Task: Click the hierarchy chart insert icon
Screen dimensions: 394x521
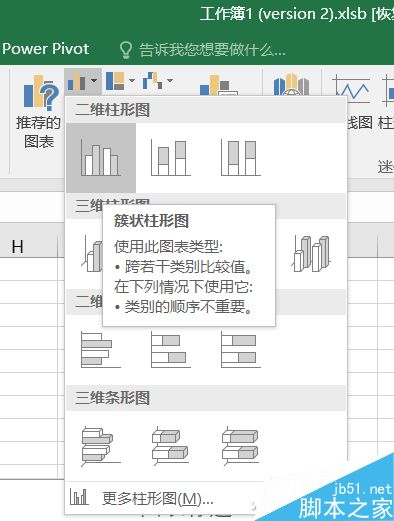Action: (x=115, y=81)
